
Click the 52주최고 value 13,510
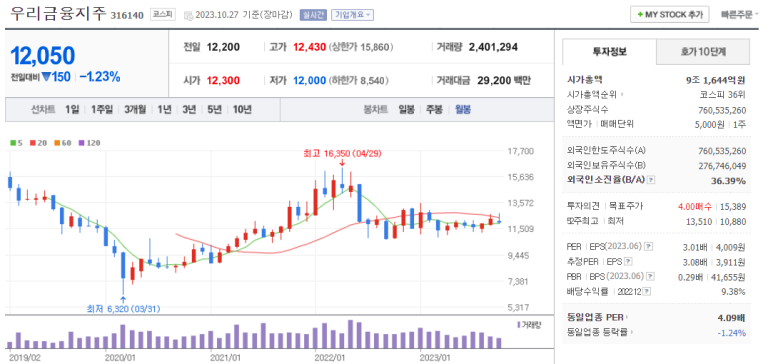[699, 222]
